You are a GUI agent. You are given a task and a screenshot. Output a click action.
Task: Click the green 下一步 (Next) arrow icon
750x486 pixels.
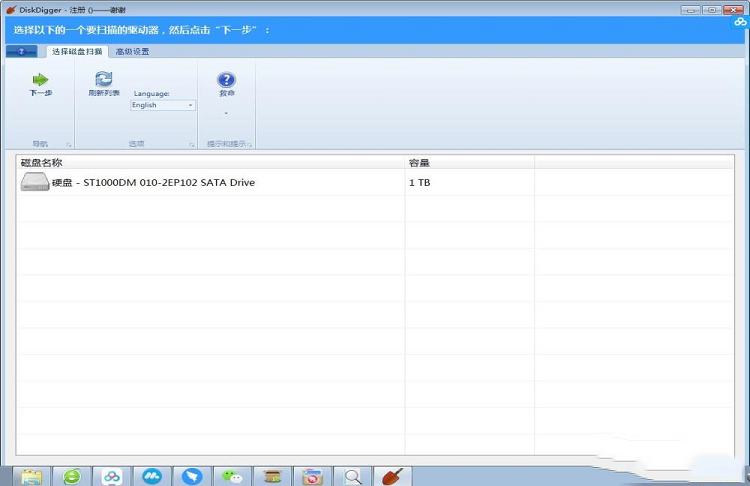[x=40, y=79]
